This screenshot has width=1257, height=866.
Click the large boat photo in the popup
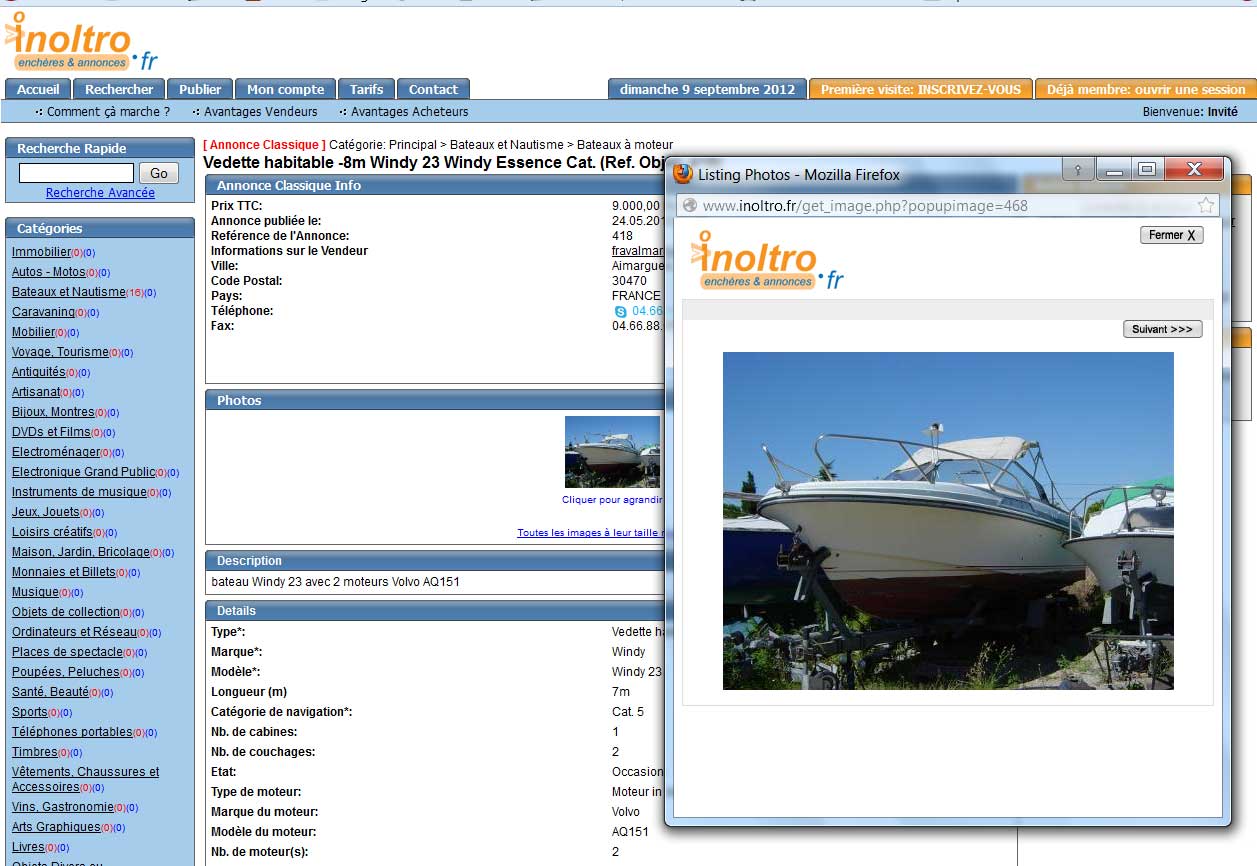pyautogui.click(x=948, y=521)
